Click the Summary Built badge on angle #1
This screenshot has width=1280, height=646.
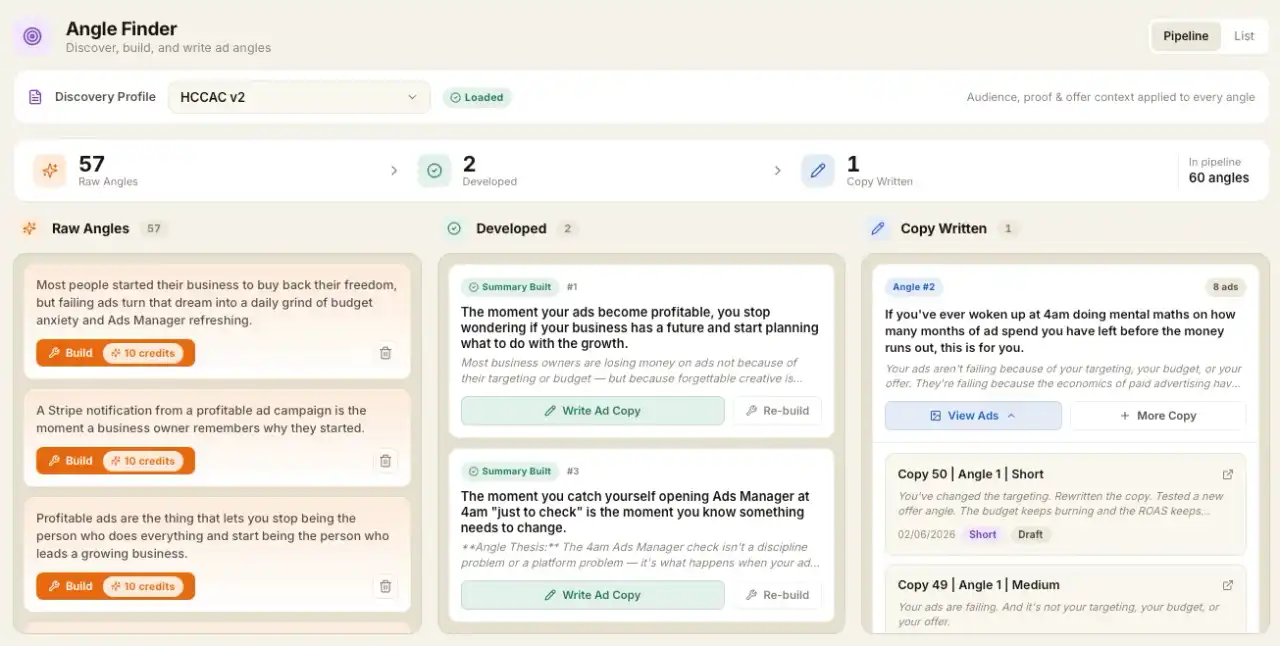[x=510, y=287]
